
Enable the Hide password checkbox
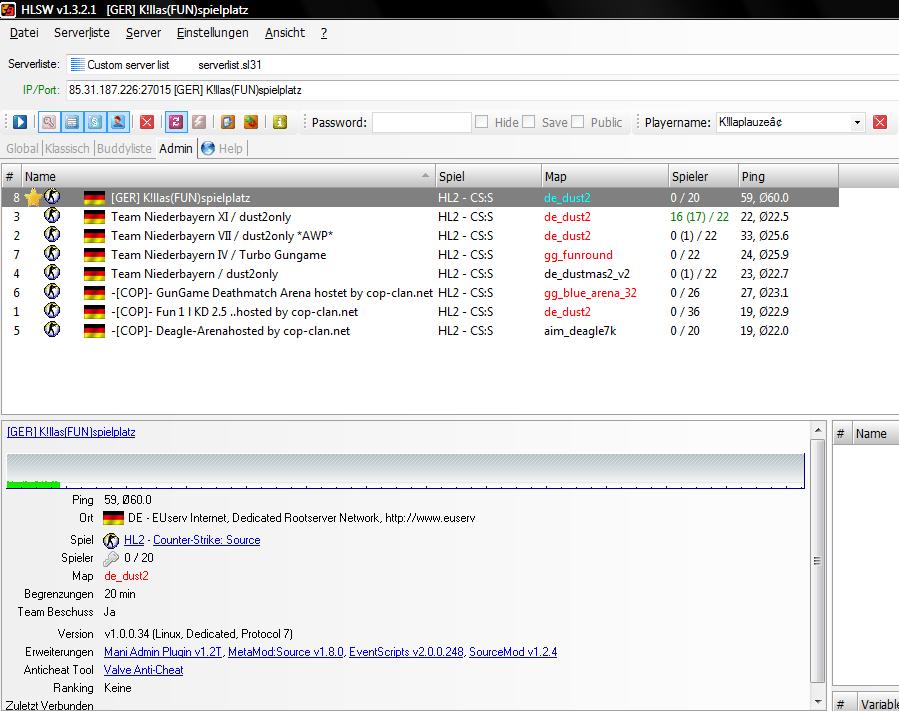482,122
